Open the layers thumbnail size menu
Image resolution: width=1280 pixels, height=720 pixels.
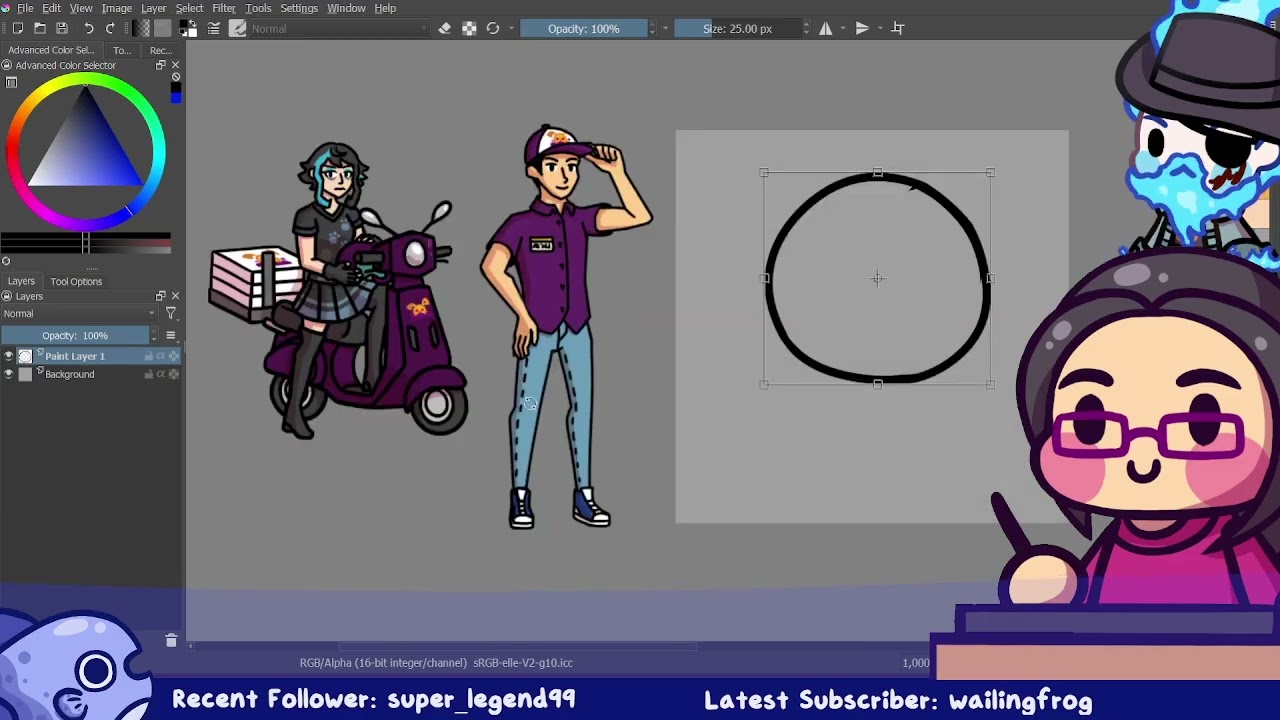(171, 336)
